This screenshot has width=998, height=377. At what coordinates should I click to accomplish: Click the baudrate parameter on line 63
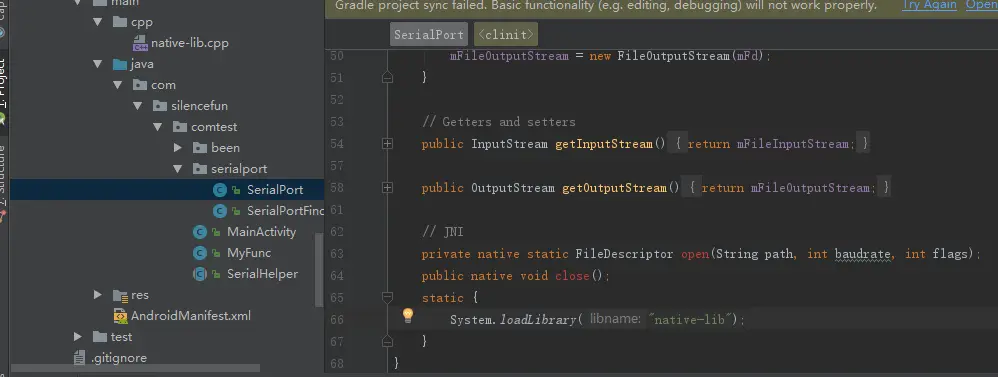[x=862, y=254]
